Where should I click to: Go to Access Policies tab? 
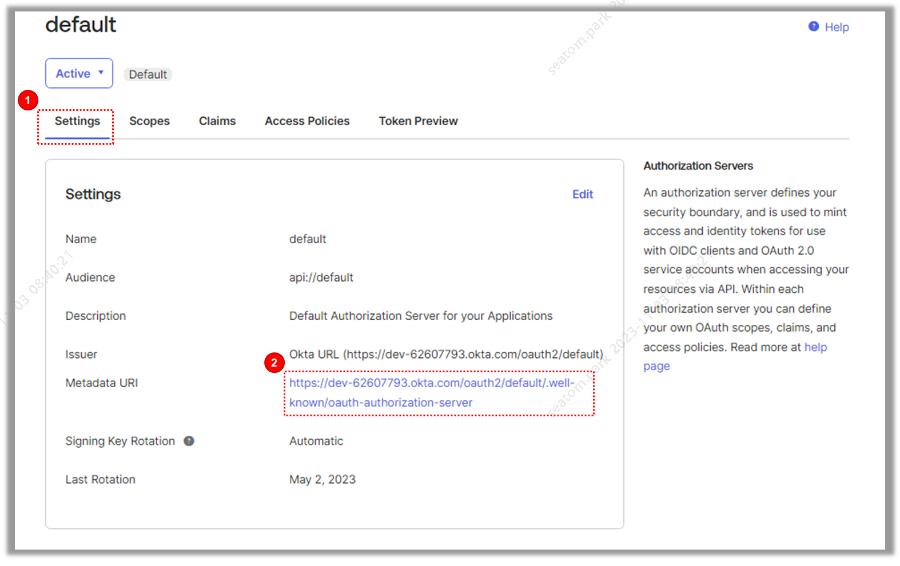pos(307,121)
